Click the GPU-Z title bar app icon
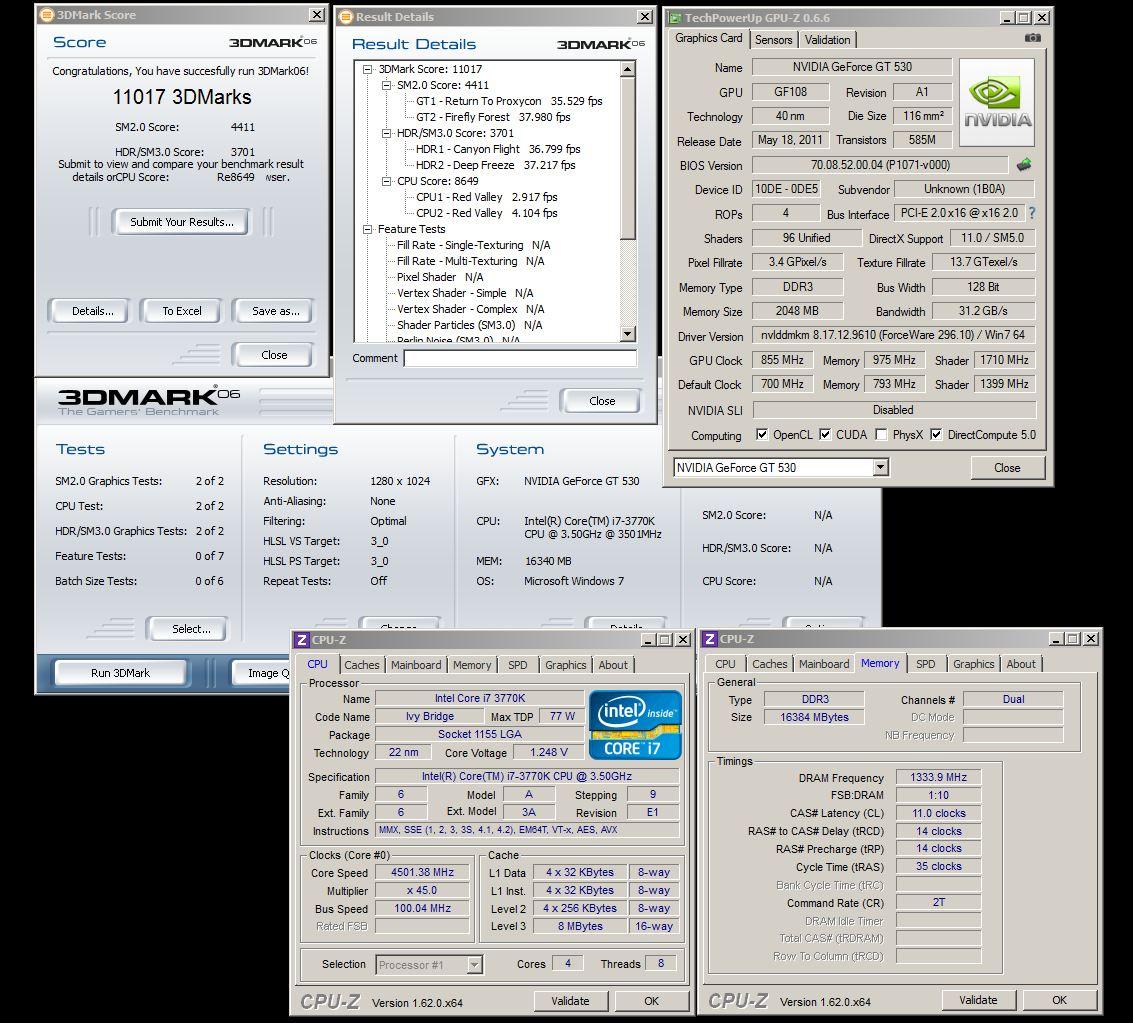 [x=675, y=17]
